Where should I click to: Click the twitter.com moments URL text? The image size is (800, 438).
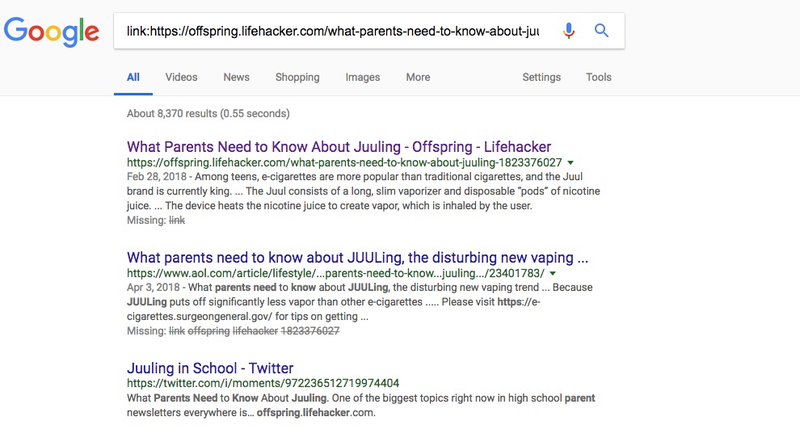pos(263,383)
